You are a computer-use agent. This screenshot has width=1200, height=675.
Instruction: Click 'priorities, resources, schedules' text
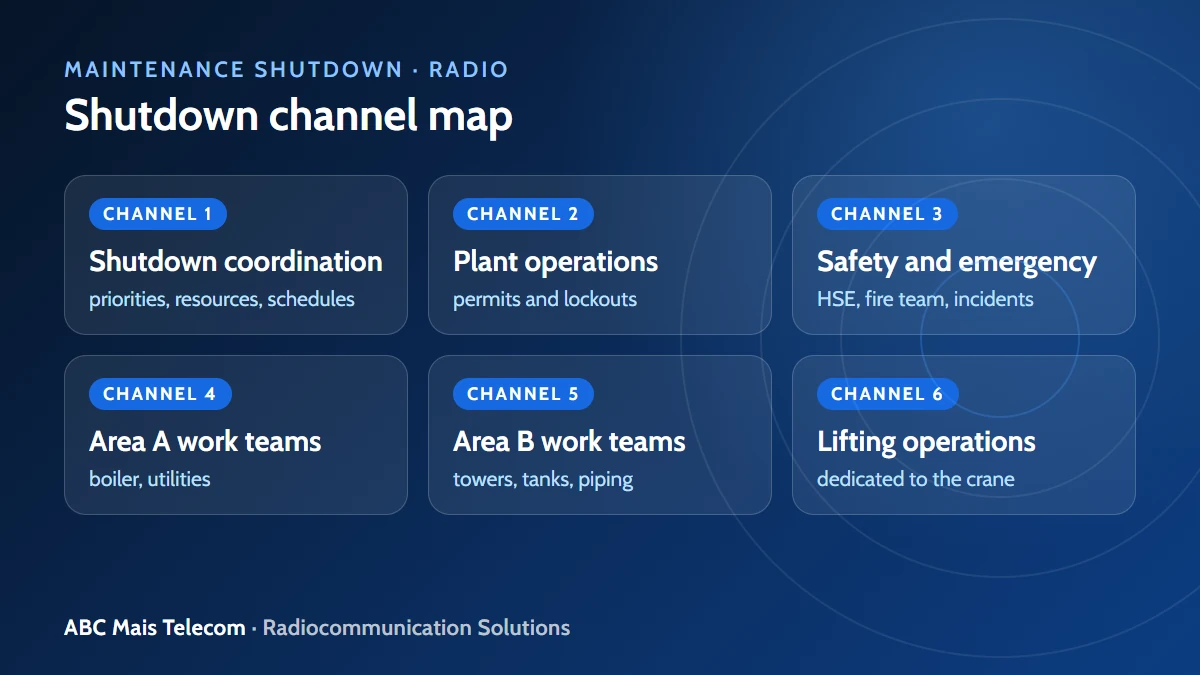222,299
